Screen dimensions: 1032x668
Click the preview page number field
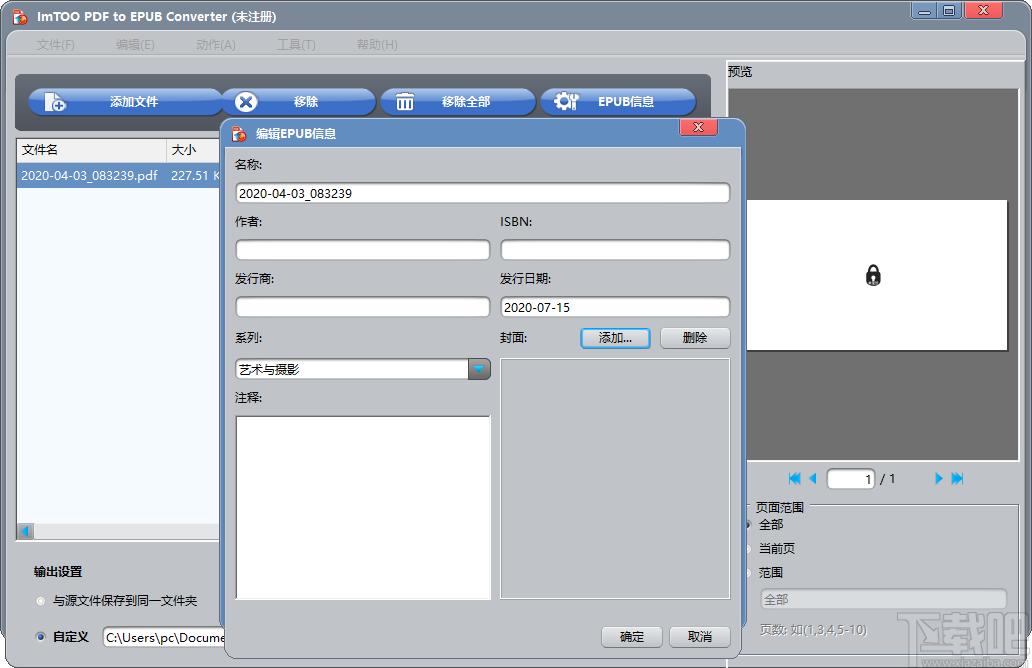click(851, 478)
